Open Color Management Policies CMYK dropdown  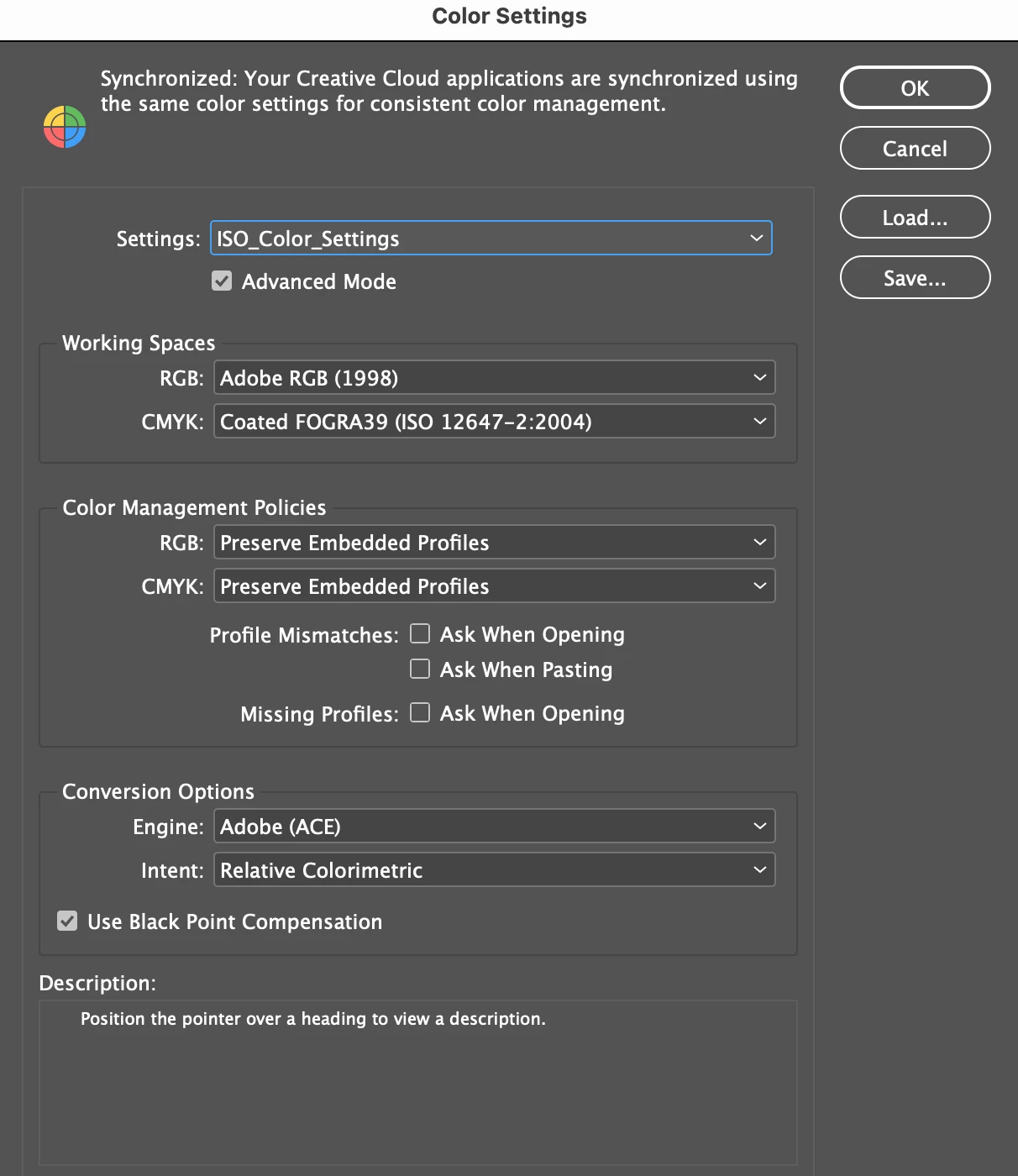pos(494,585)
